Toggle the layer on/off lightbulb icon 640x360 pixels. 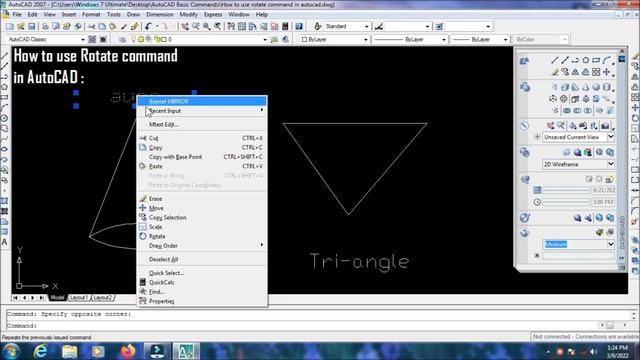tap(133, 40)
